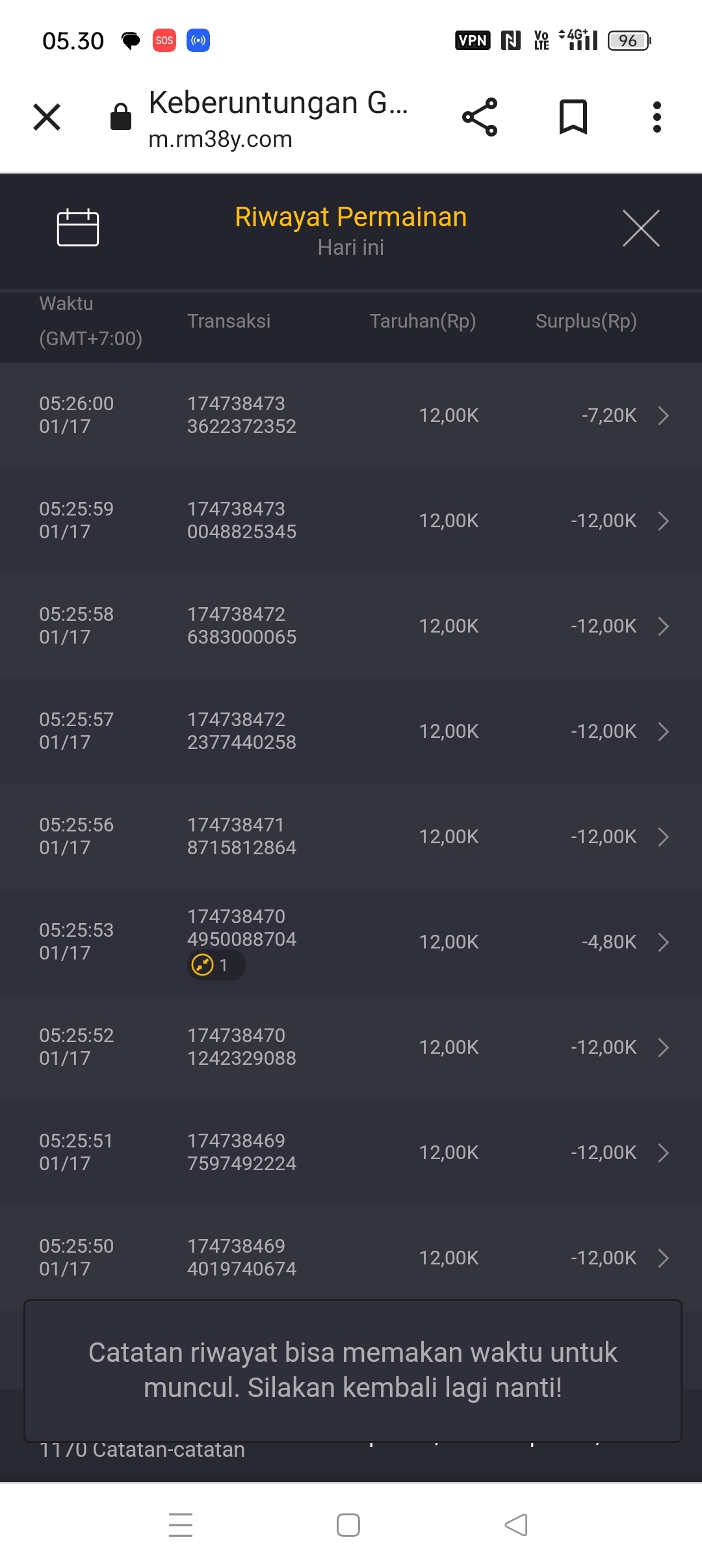Tap the browser share icon
Viewport: 702px width, 1568px height.
coord(480,117)
